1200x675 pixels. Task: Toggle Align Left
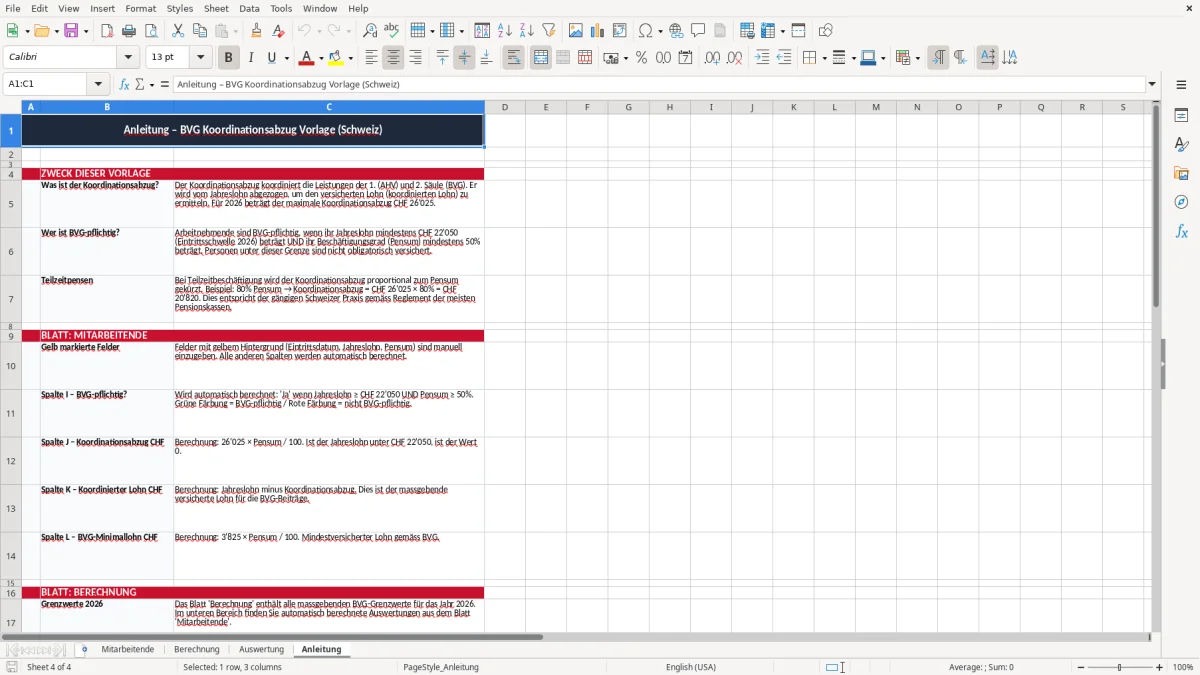371,58
